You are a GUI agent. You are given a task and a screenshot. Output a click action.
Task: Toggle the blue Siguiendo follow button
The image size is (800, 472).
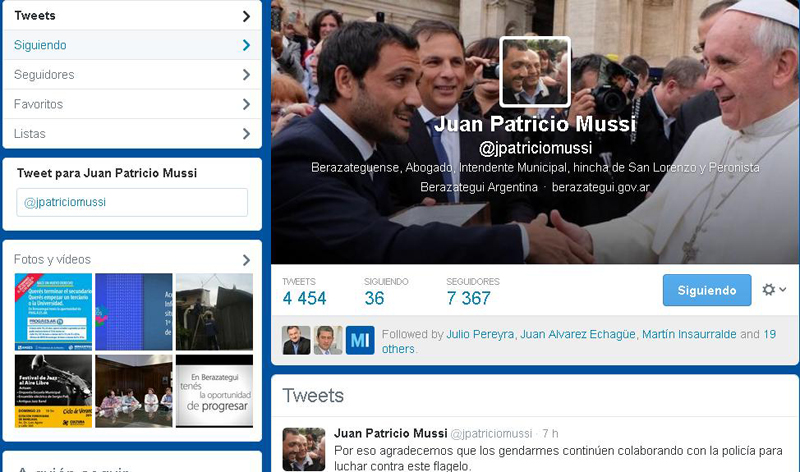[707, 290]
